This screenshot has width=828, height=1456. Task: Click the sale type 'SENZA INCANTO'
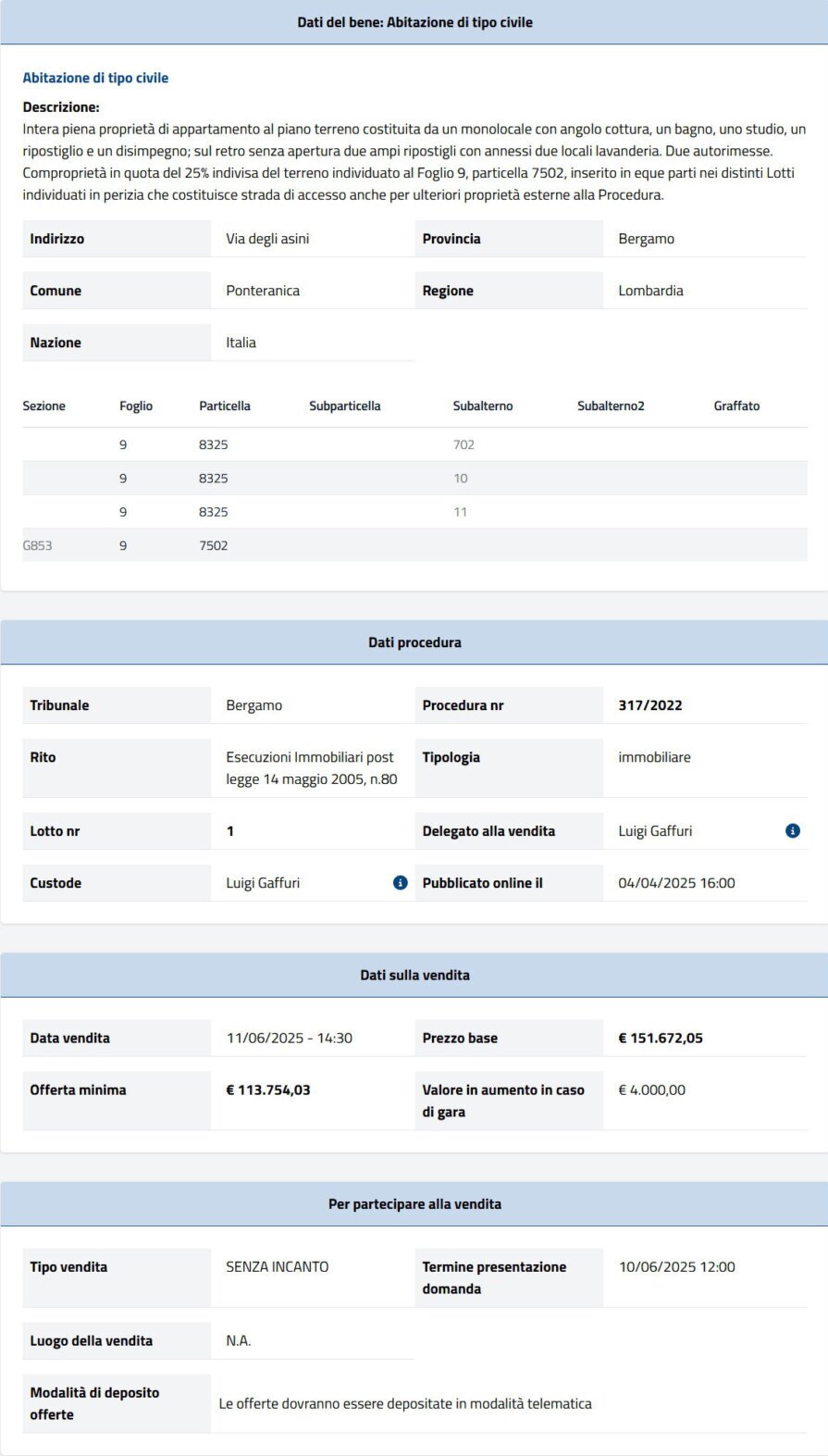coord(278,1267)
